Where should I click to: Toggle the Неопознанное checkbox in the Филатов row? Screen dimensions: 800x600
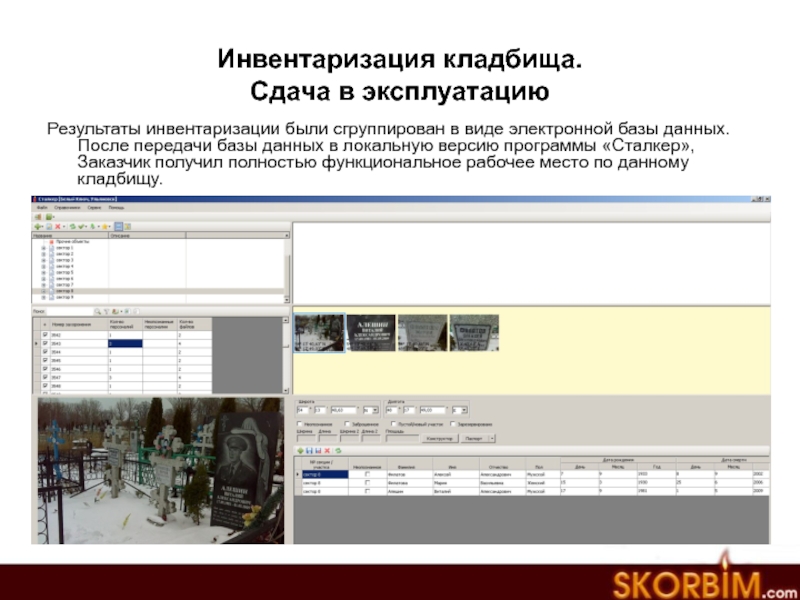point(367,474)
